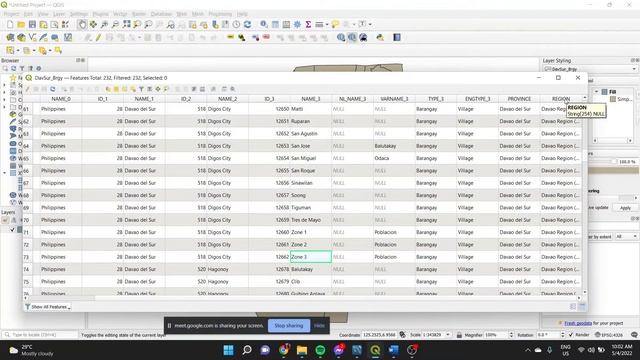640x360 pixels.
Task: Open the Layer menu
Action: pos(59,14)
